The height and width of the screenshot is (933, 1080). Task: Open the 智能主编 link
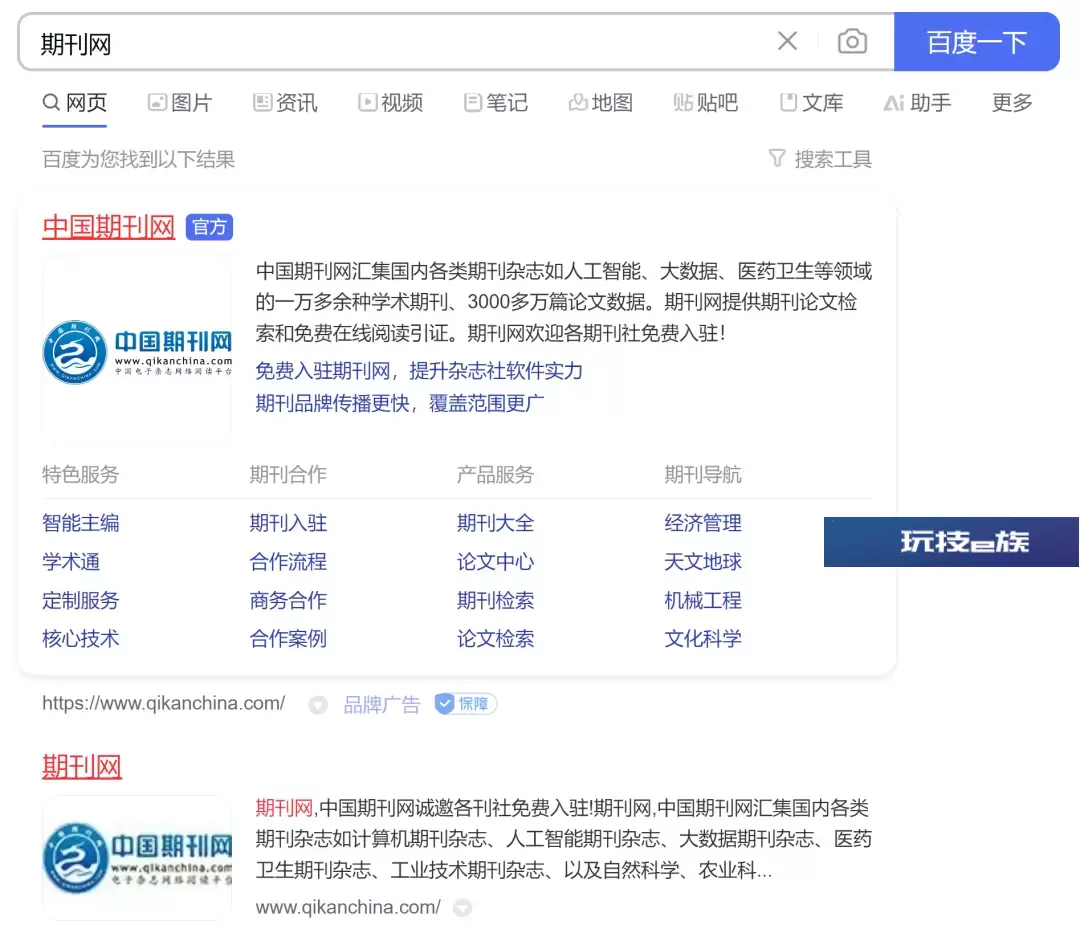(81, 523)
